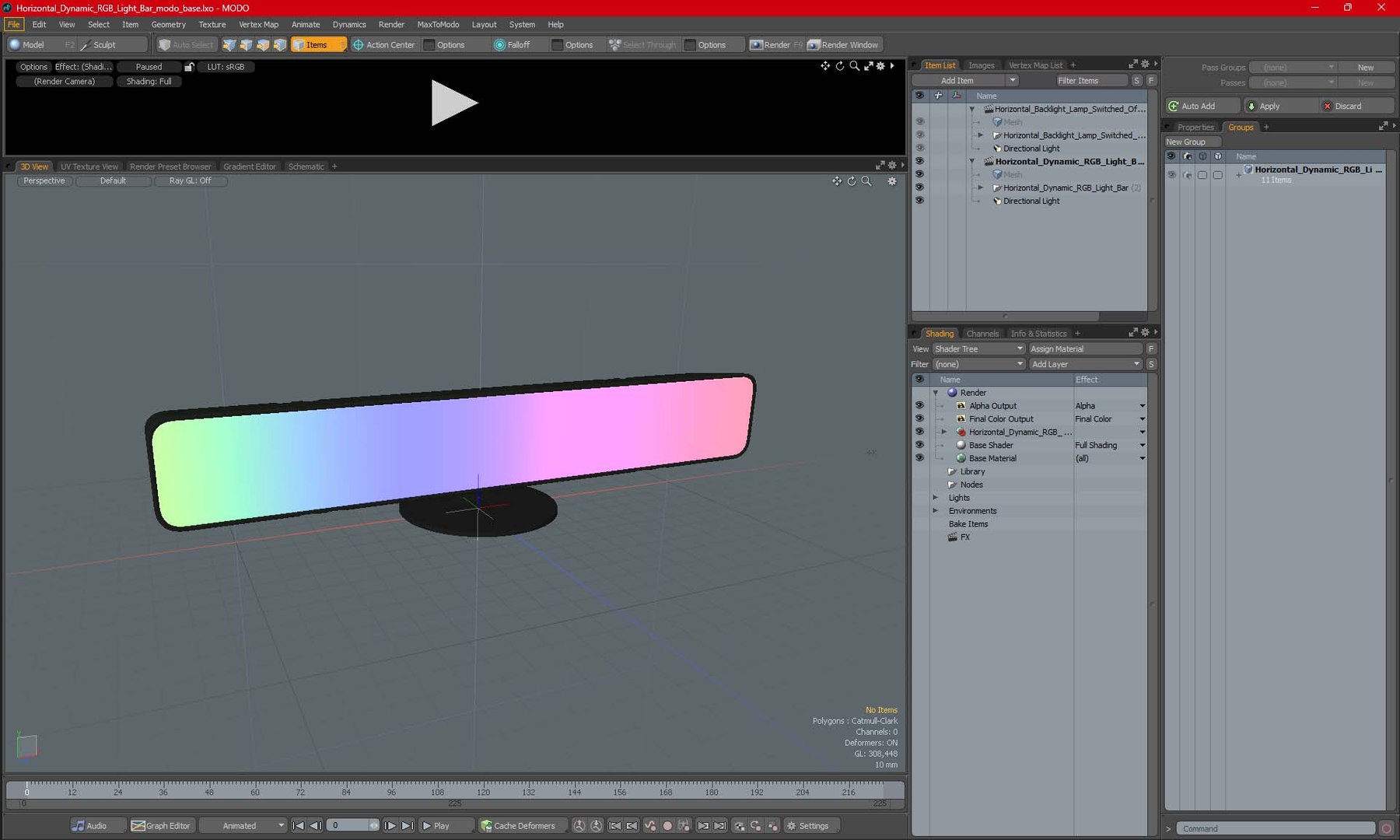Switch to the UV Texture View tab
The height and width of the screenshot is (840, 1400).
coord(89,166)
